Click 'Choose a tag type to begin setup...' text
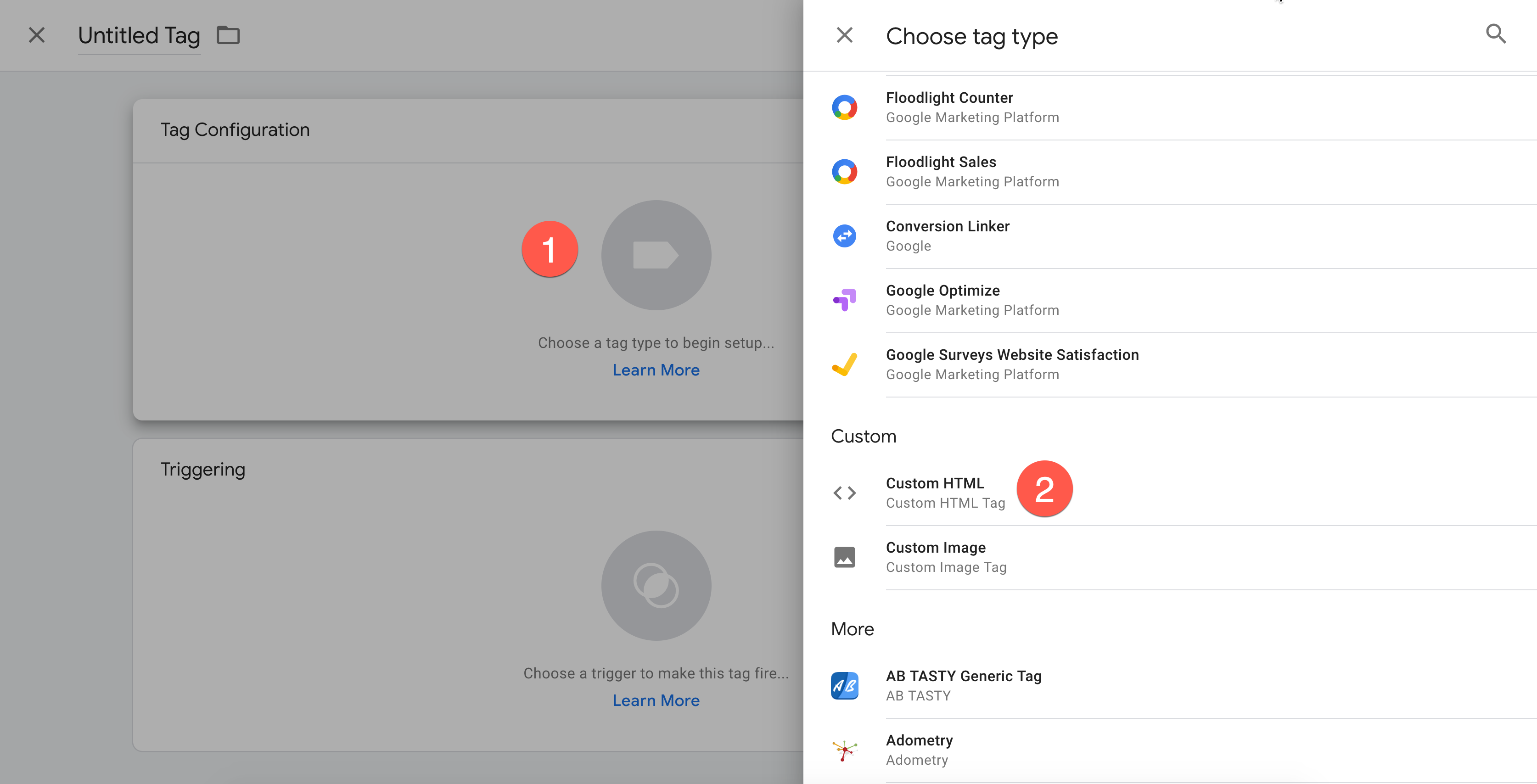The image size is (1537, 784). click(656, 343)
